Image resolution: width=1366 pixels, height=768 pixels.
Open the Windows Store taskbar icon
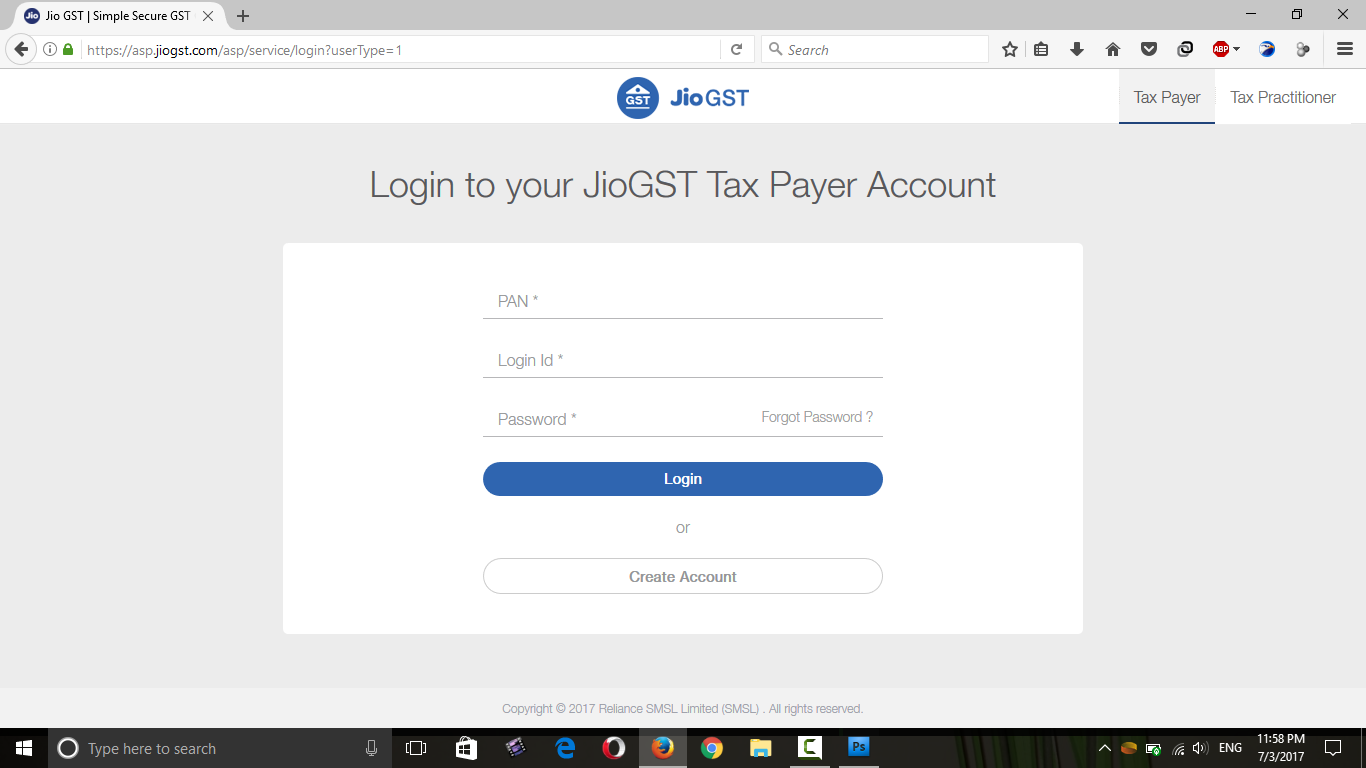click(x=466, y=748)
